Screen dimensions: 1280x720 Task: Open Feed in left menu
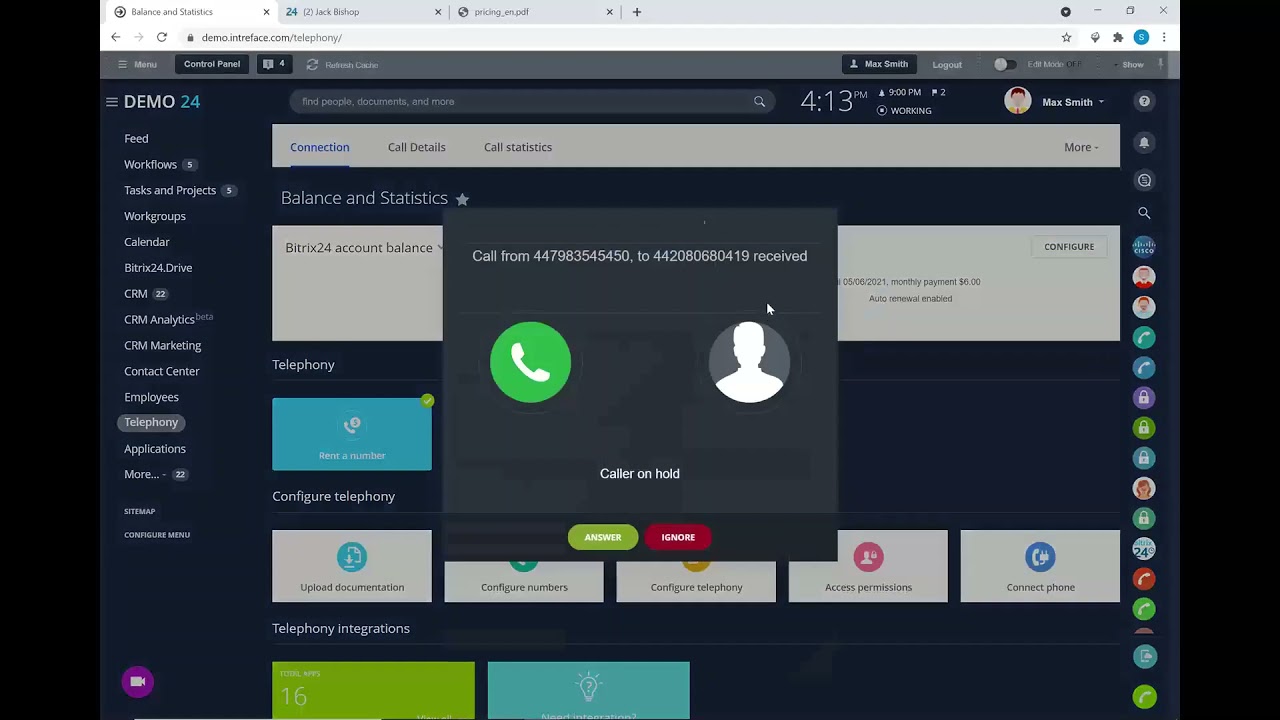click(136, 139)
